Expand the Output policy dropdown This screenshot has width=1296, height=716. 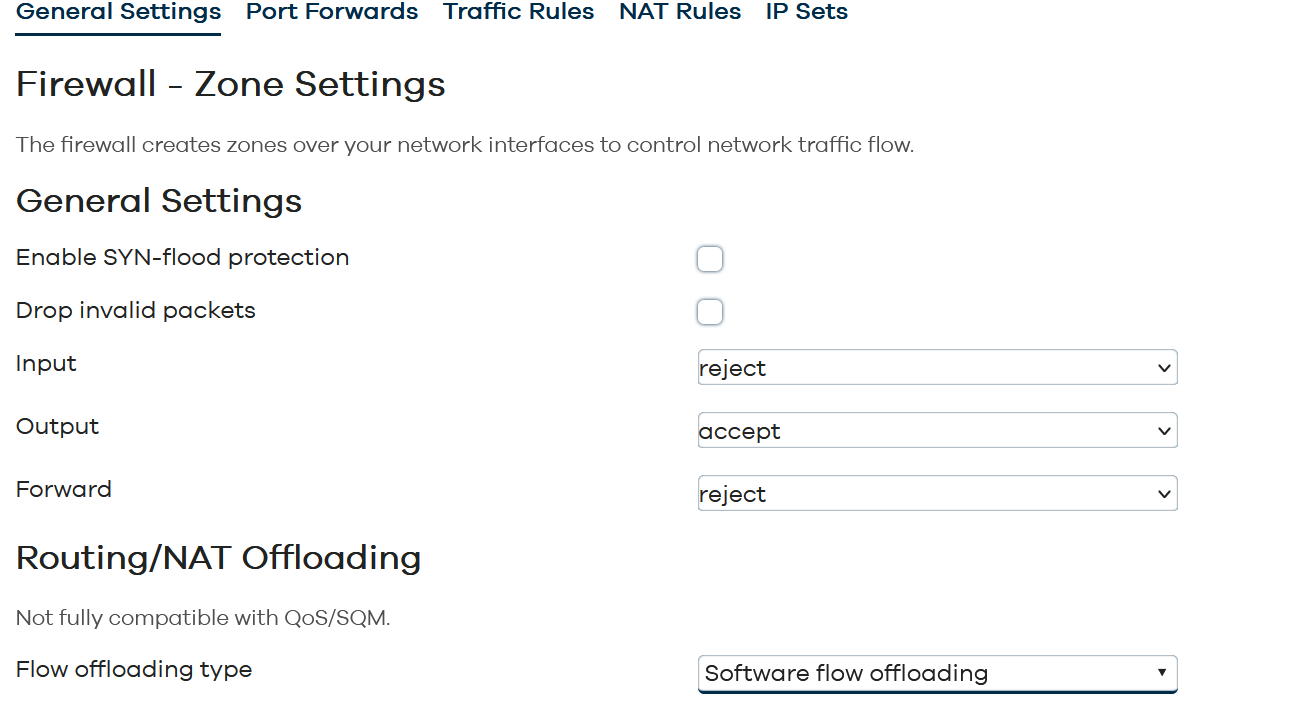pyautogui.click(x=937, y=431)
